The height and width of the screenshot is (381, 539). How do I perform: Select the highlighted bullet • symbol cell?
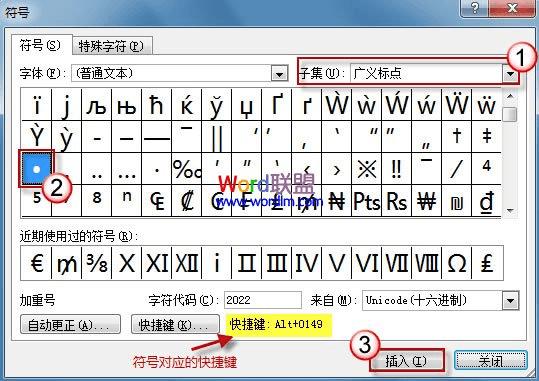pyautogui.click(x=36, y=168)
